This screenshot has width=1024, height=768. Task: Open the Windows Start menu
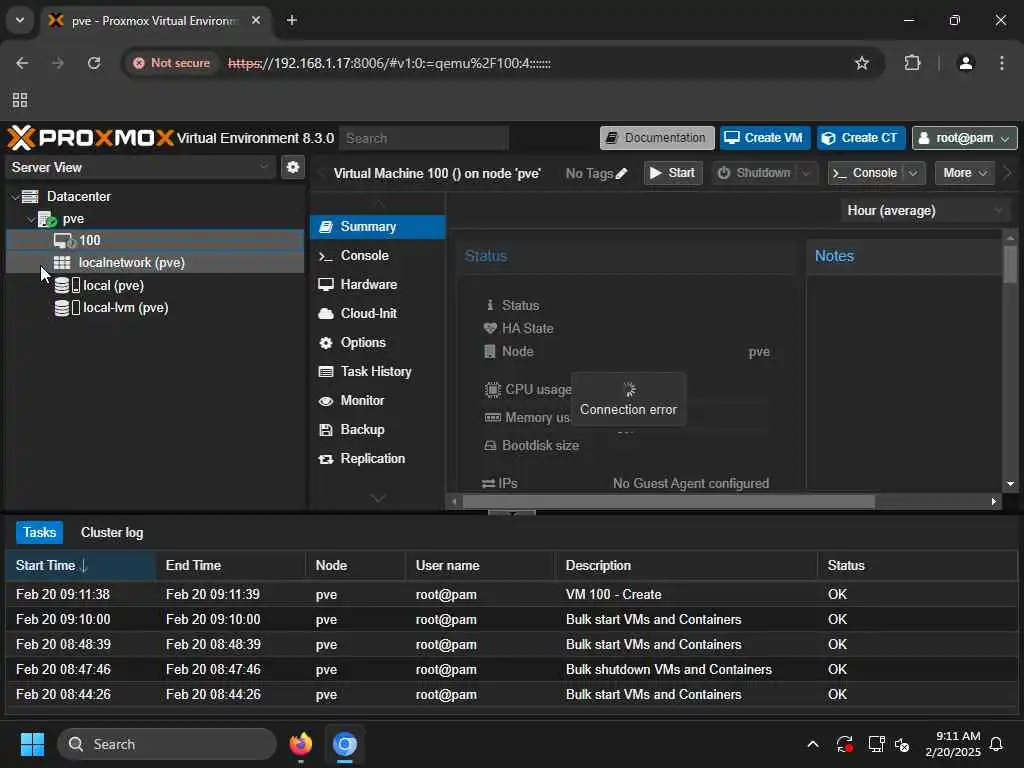pos(32,744)
